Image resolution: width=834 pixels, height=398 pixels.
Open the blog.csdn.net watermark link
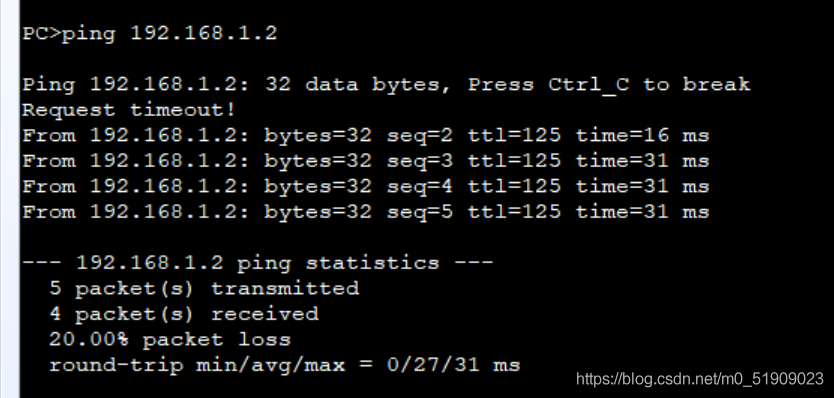coord(700,379)
